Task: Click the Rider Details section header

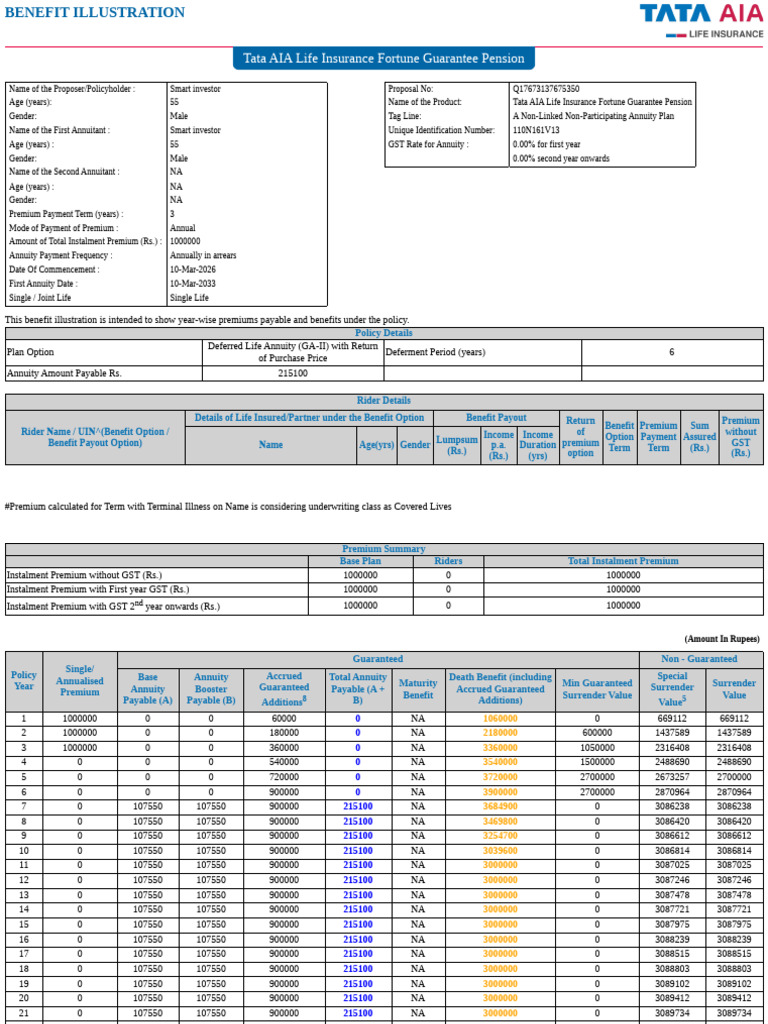Action: click(x=384, y=400)
